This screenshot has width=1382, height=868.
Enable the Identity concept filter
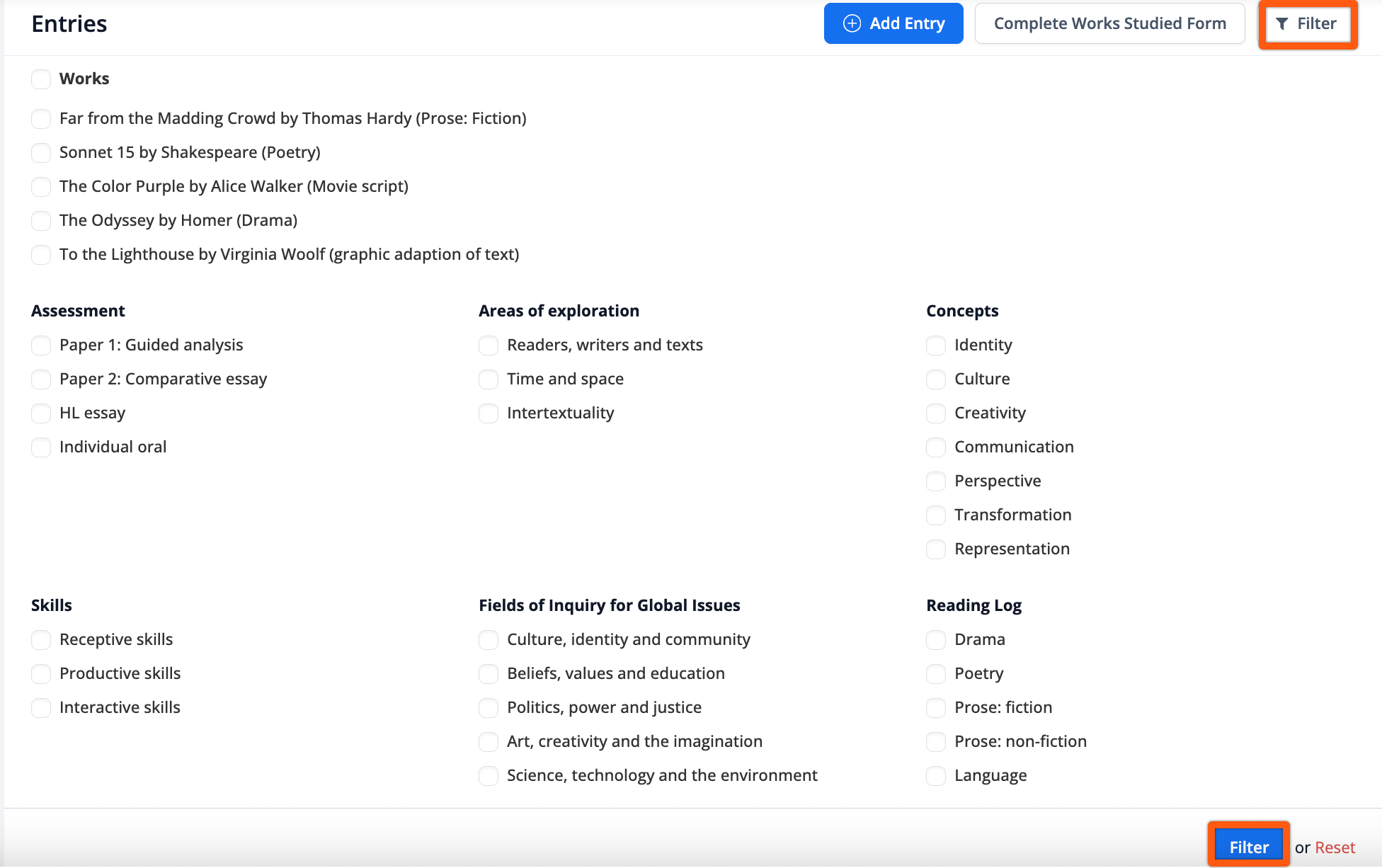coord(936,345)
